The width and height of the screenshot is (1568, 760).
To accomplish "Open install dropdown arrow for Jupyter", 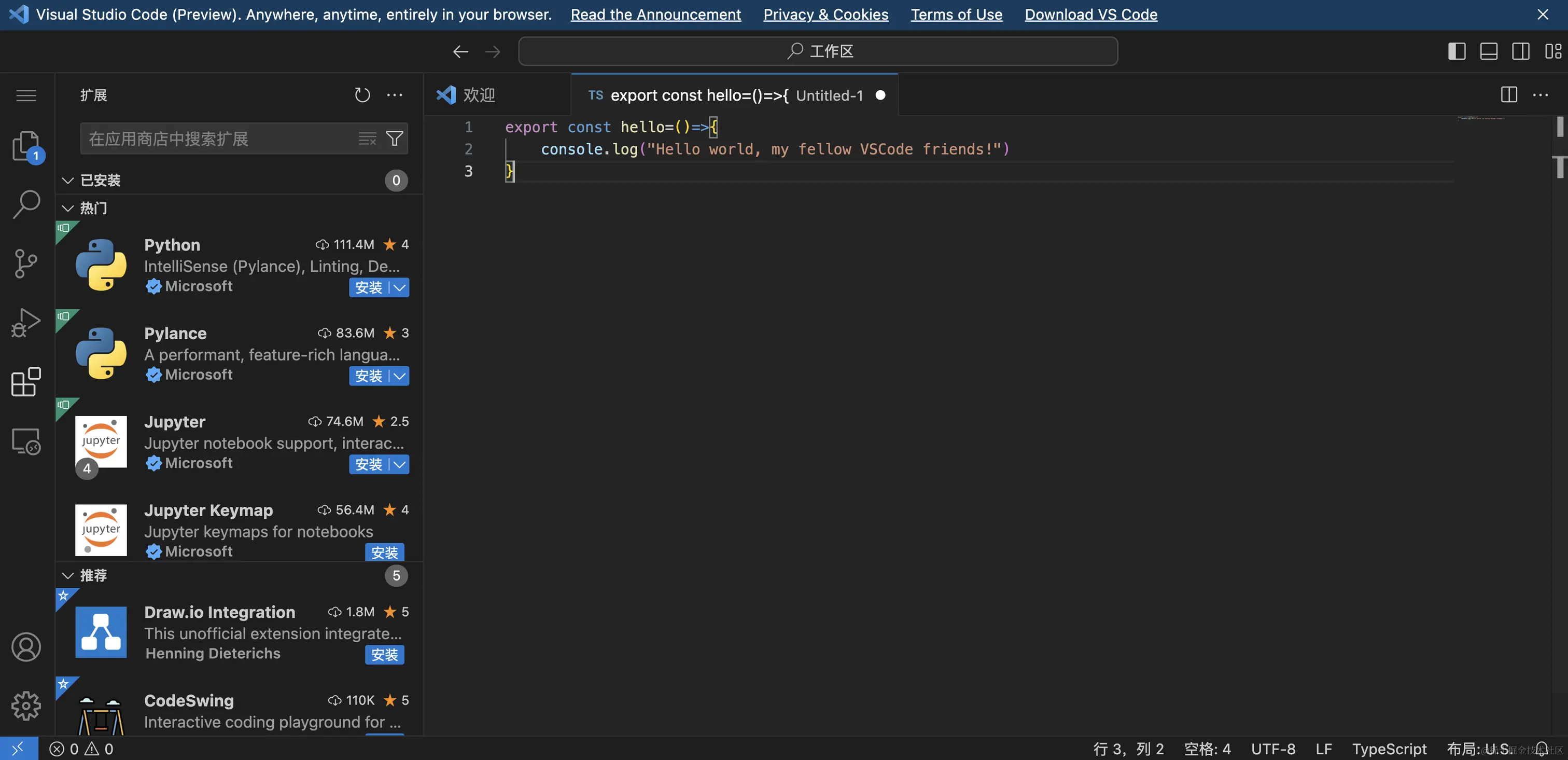I will point(399,464).
